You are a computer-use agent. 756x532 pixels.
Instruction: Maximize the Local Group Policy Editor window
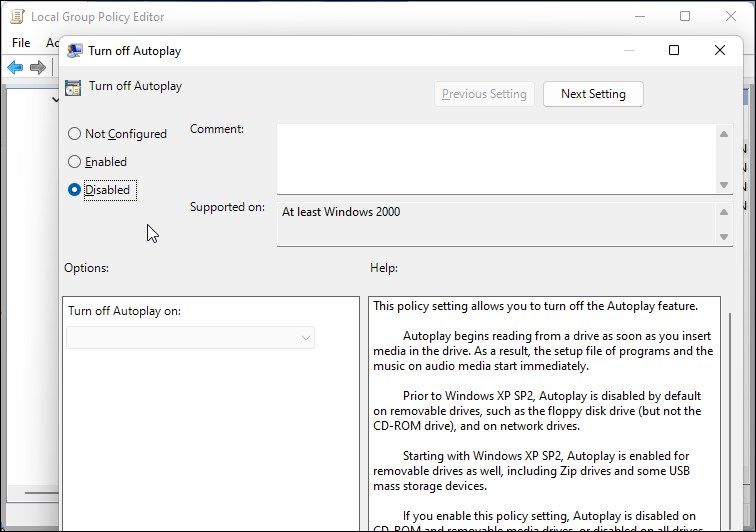(x=685, y=16)
